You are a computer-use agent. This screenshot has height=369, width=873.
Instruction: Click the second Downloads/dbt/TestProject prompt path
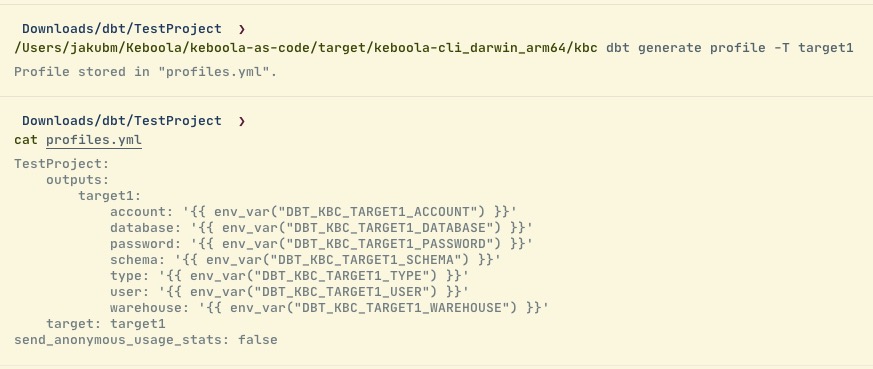(121, 120)
